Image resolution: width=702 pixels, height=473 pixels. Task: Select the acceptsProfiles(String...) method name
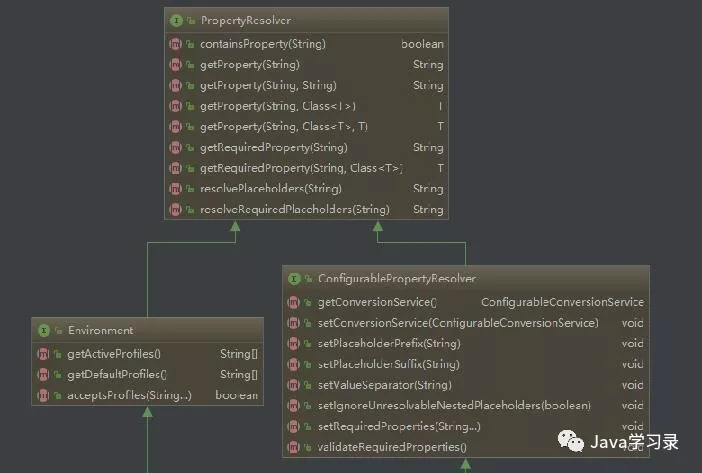tap(129, 395)
